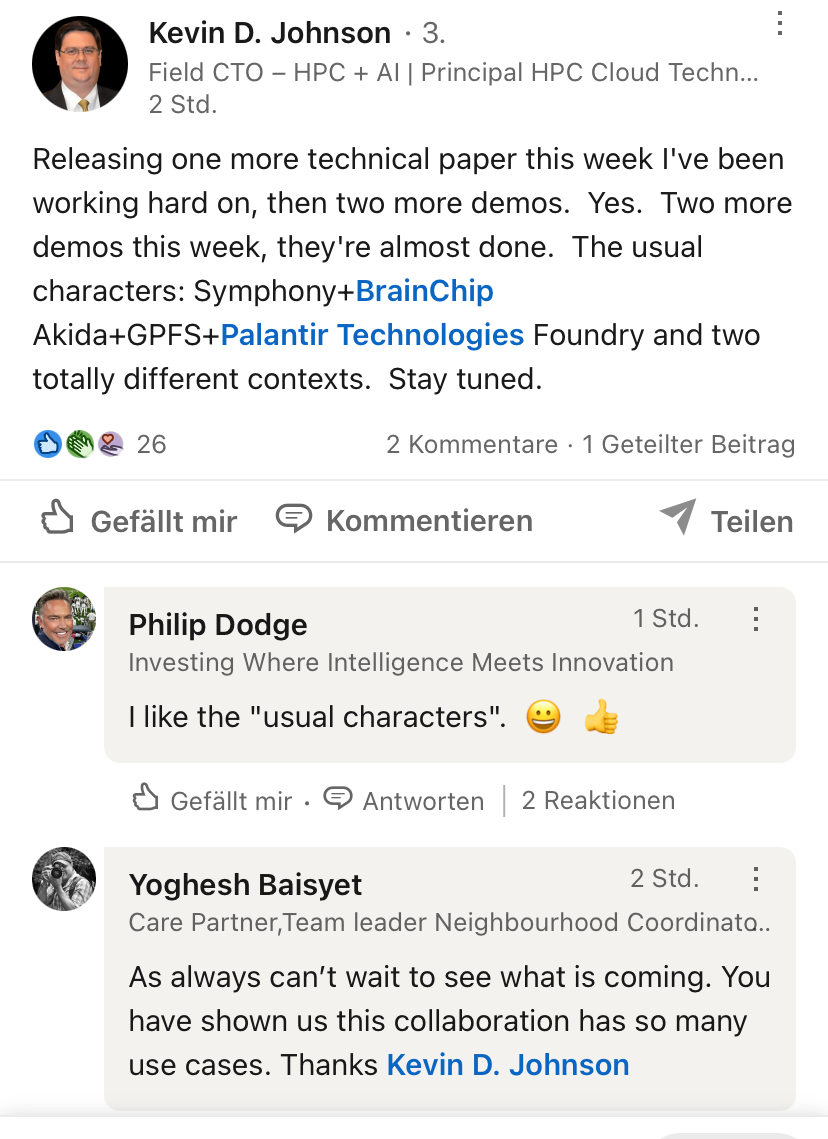Click the Kevin D. Johnson mention in comment

tap(508, 1065)
